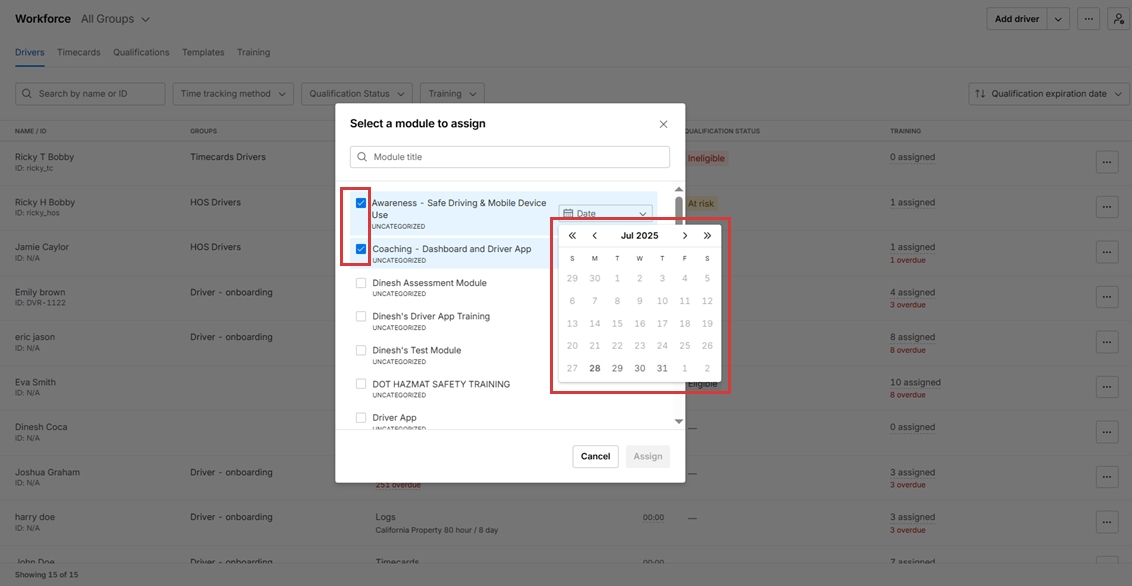Open the top ellipsis menu beside Add driver
Screen dimensions: 1132x586
(x=1089, y=19)
